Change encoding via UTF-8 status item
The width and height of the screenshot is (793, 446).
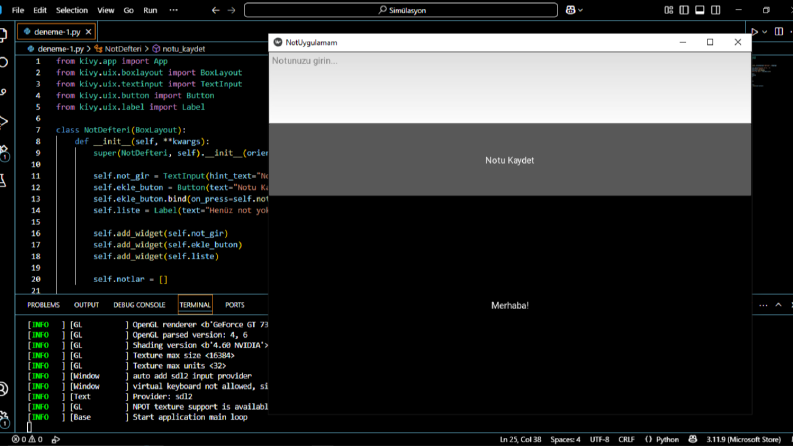click(x=599, y=439)
